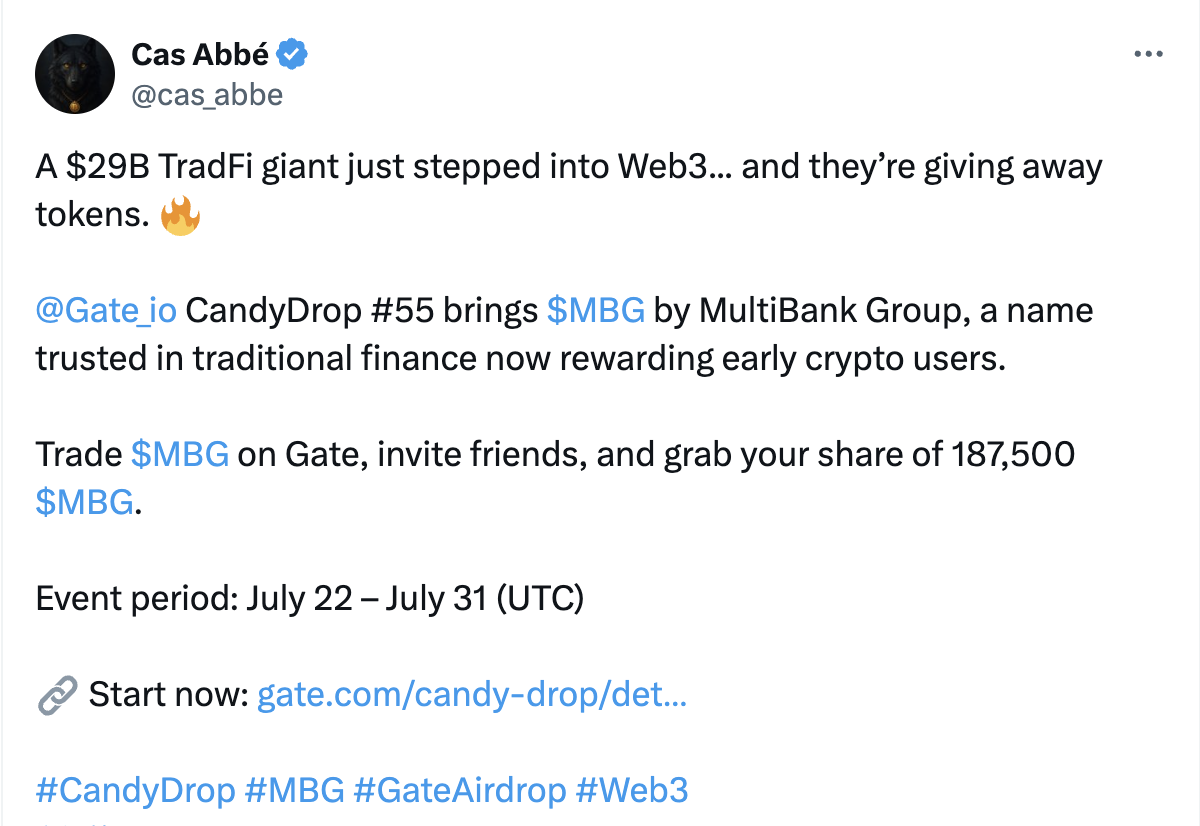Image resolution: width=1200 pixels, height=826 pixels.
Task: Click the 'Event period: July 22 – July 31' line
Action: (x=309, y=598)
